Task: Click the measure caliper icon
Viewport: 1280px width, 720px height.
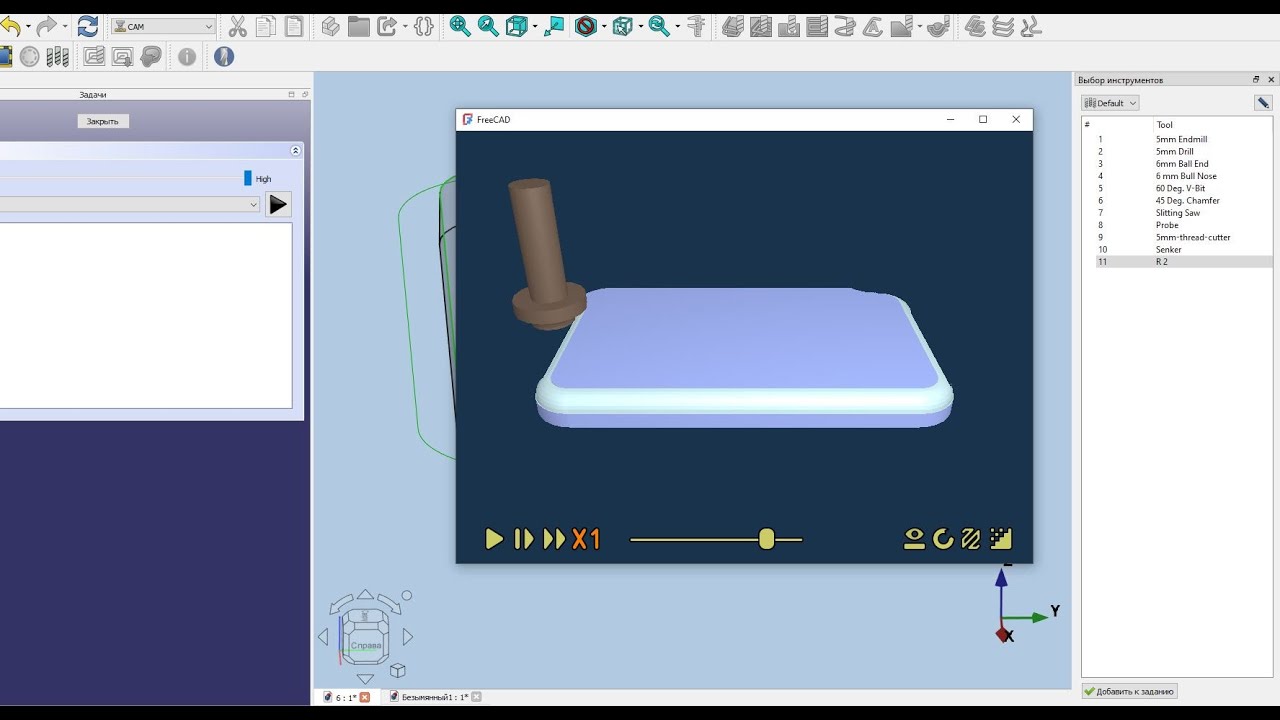Action: click(696, 27)
